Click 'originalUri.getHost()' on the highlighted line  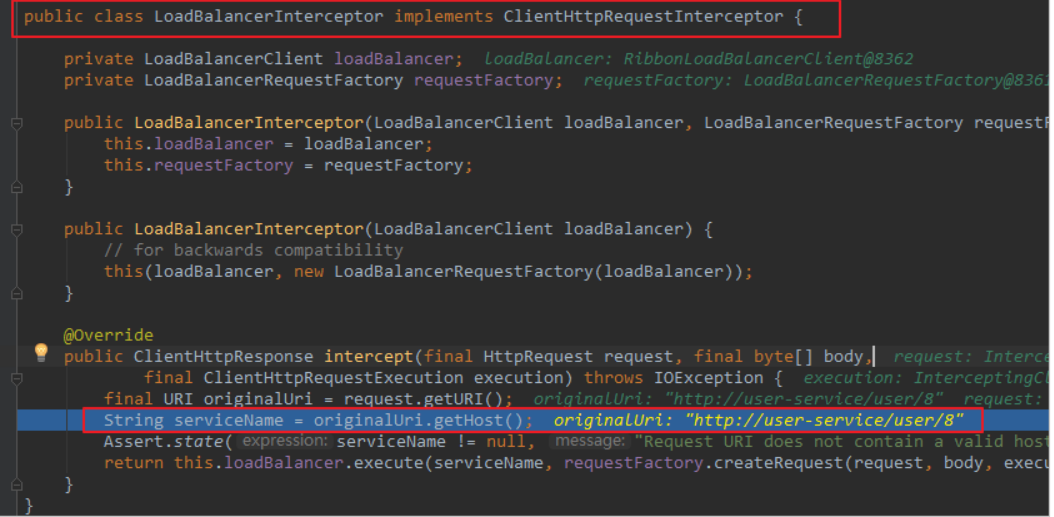coord(418,421)
